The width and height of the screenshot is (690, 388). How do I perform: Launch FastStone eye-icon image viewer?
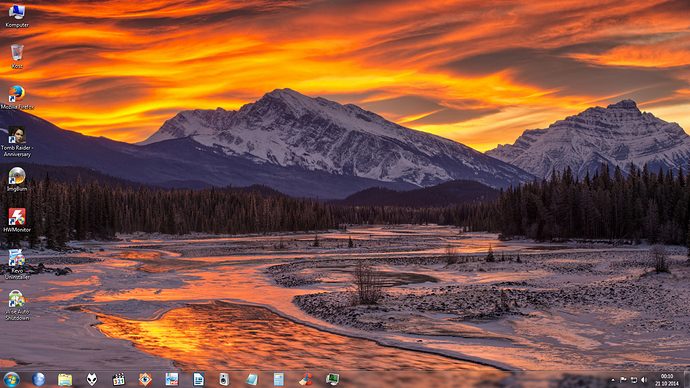(145, 379)
